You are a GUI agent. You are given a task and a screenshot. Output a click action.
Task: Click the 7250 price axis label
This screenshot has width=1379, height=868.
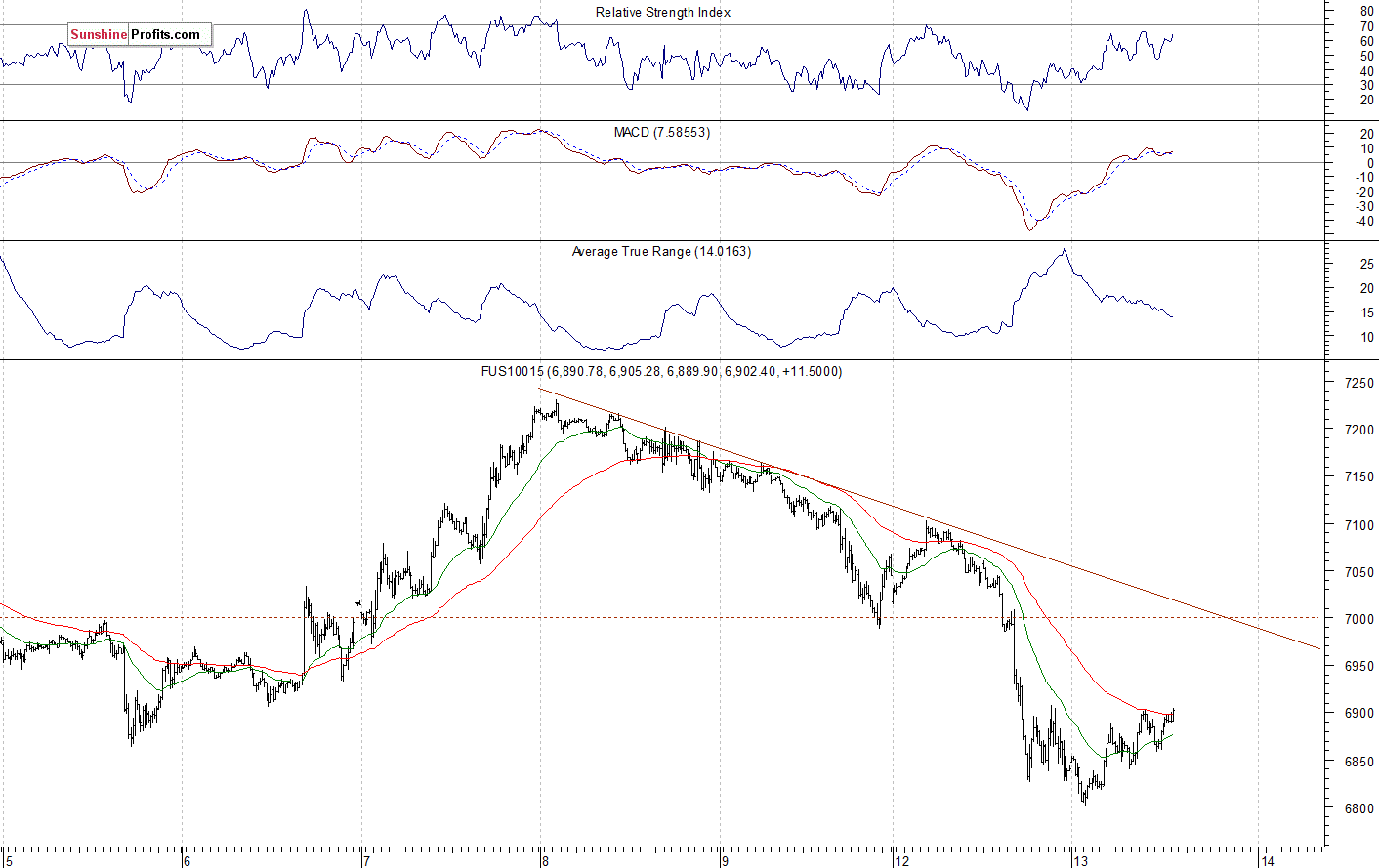1359,383
